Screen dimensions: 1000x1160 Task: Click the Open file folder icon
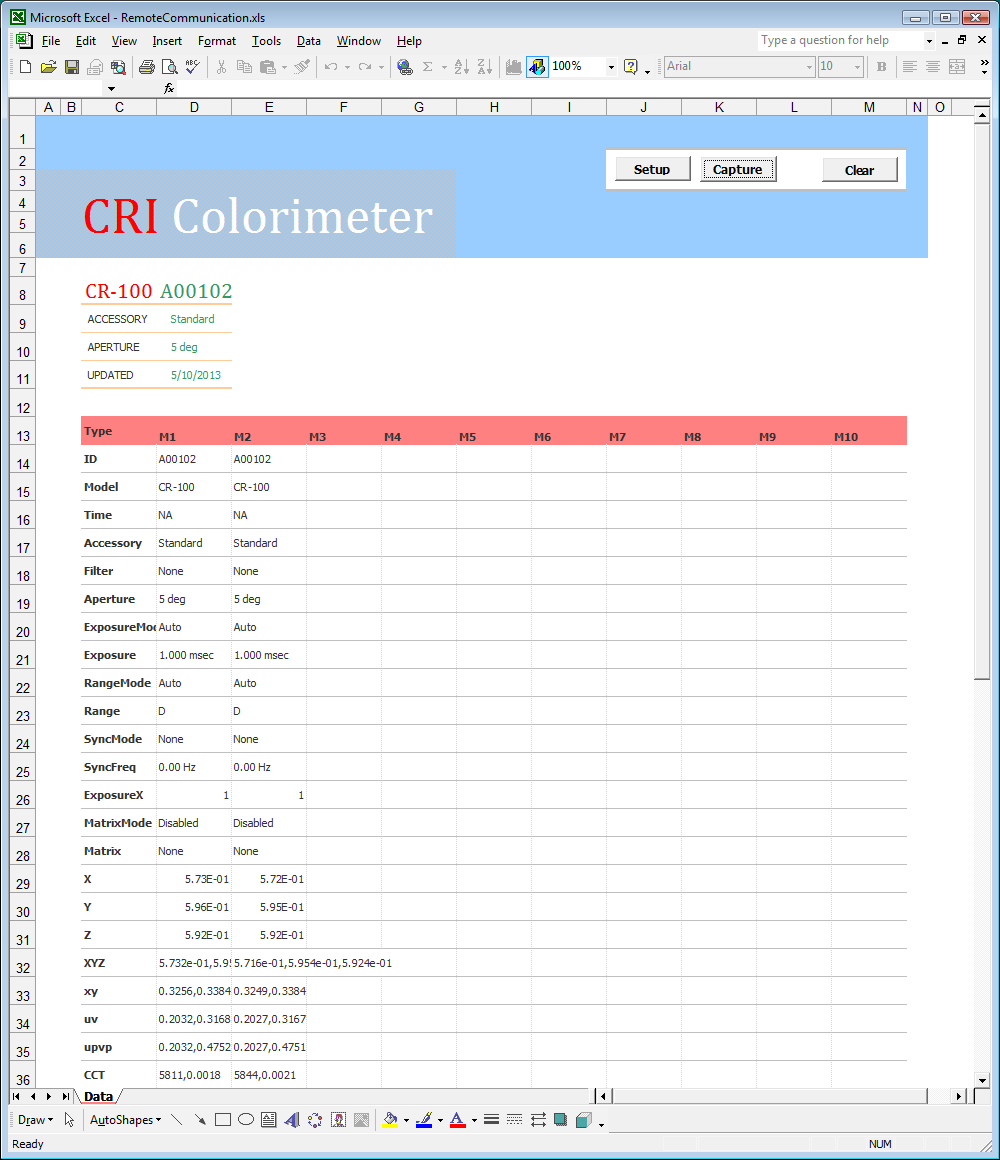tap(49, 67)
